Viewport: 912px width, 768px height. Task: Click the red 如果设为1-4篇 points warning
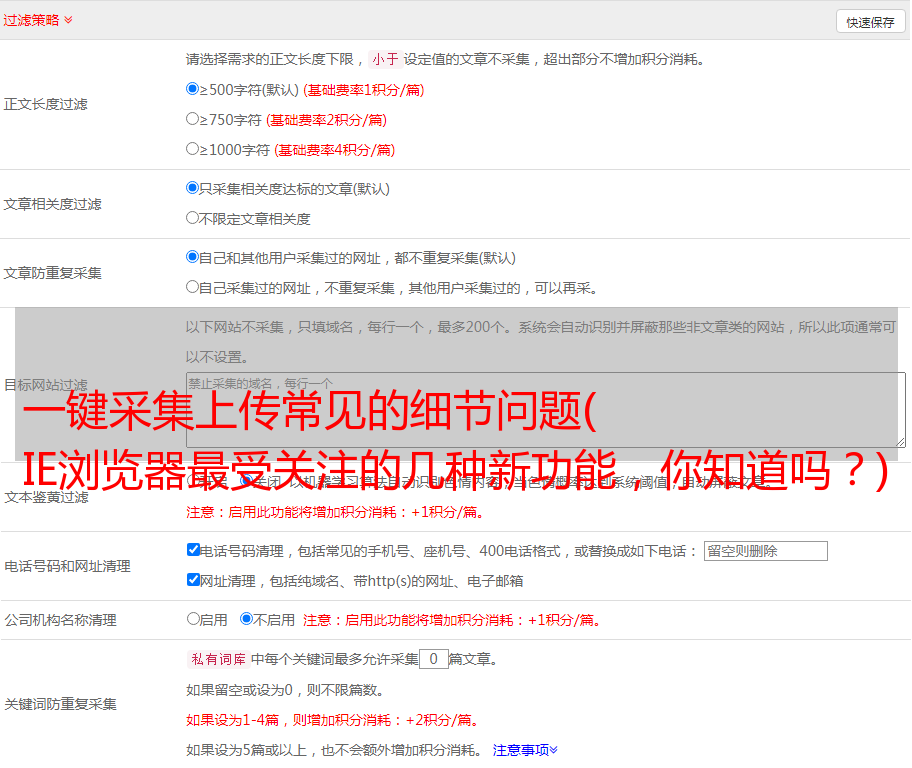tap(332, 720)
